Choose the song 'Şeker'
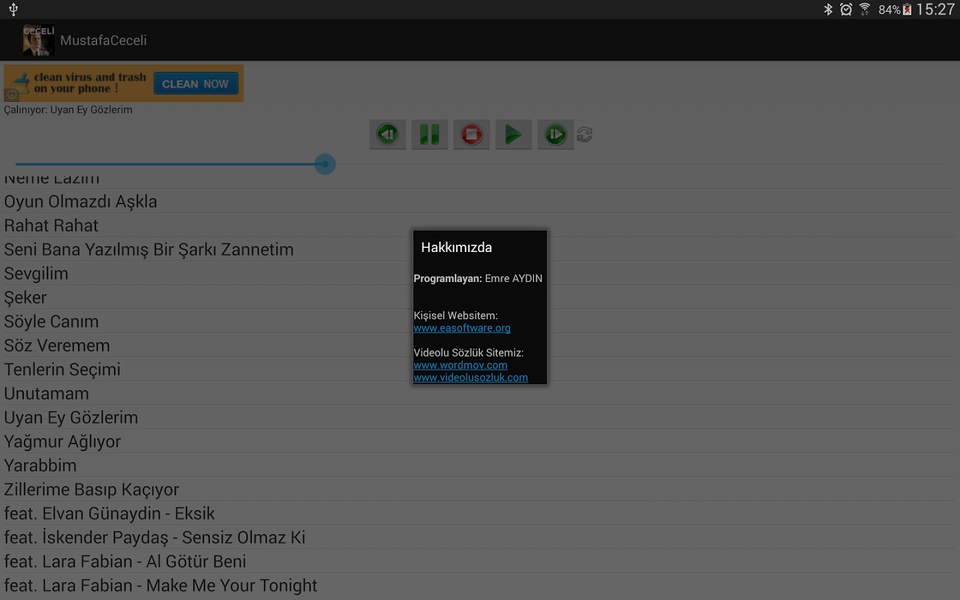This screenshot has height=600, width=960. point(480,298)
